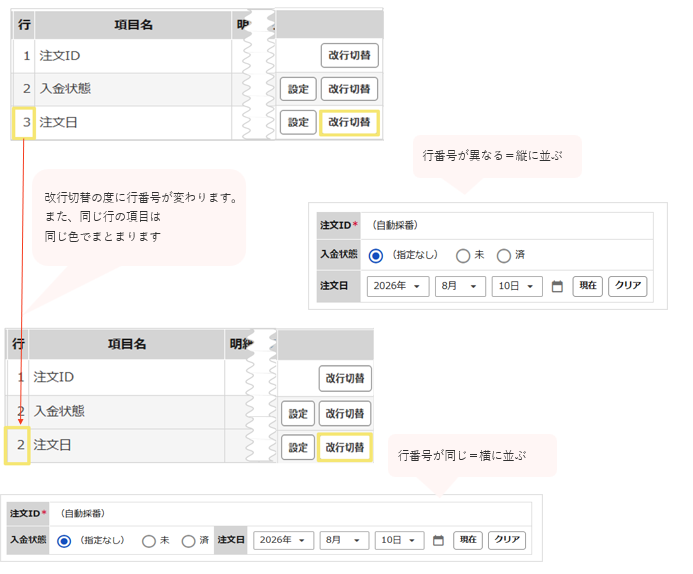Click 改行切替 for 注文ID in bottom table
The height and width of the screenshot is (574, 693).
pos(345,379)
